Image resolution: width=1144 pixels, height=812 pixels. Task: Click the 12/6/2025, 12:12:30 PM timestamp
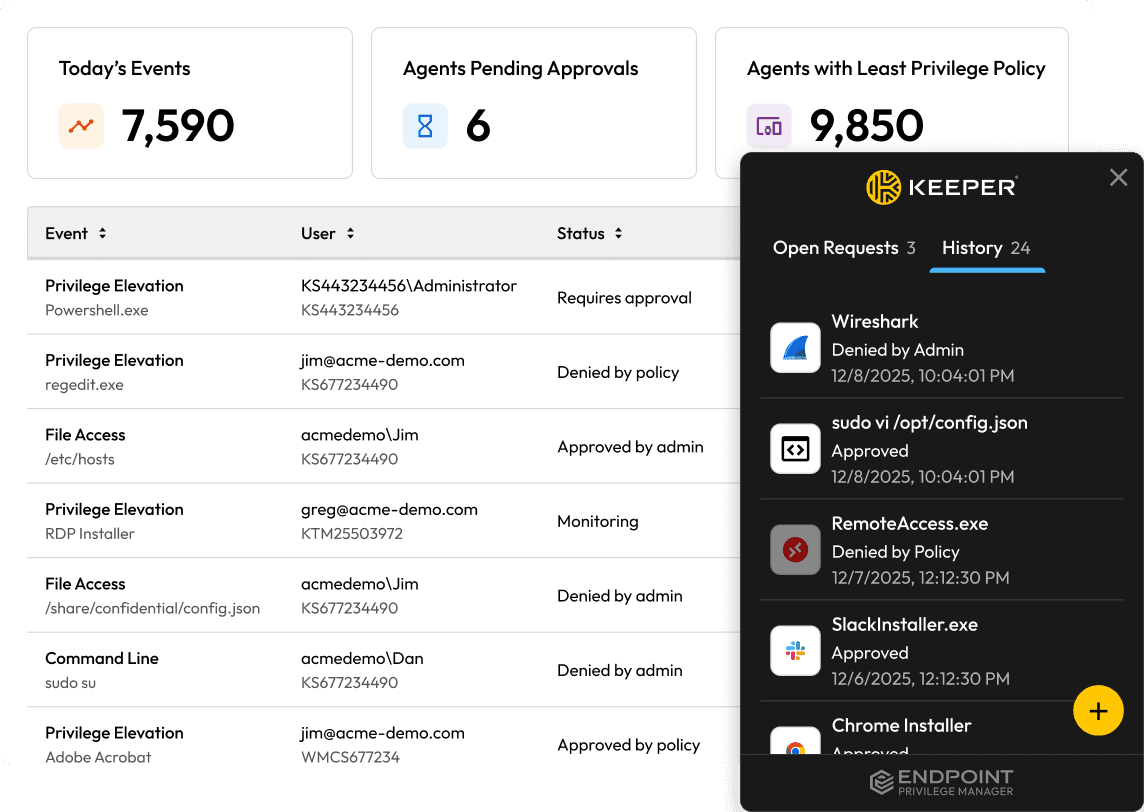[920, 678]
